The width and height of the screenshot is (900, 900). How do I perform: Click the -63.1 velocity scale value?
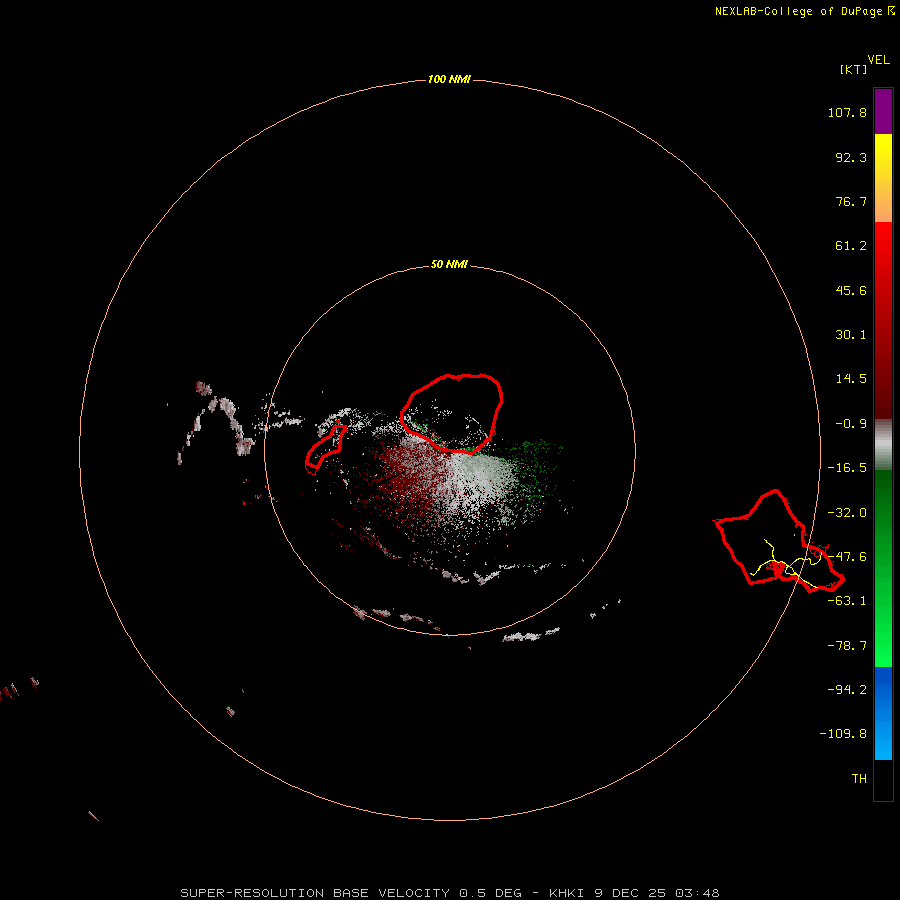click(x=847, y=601)
